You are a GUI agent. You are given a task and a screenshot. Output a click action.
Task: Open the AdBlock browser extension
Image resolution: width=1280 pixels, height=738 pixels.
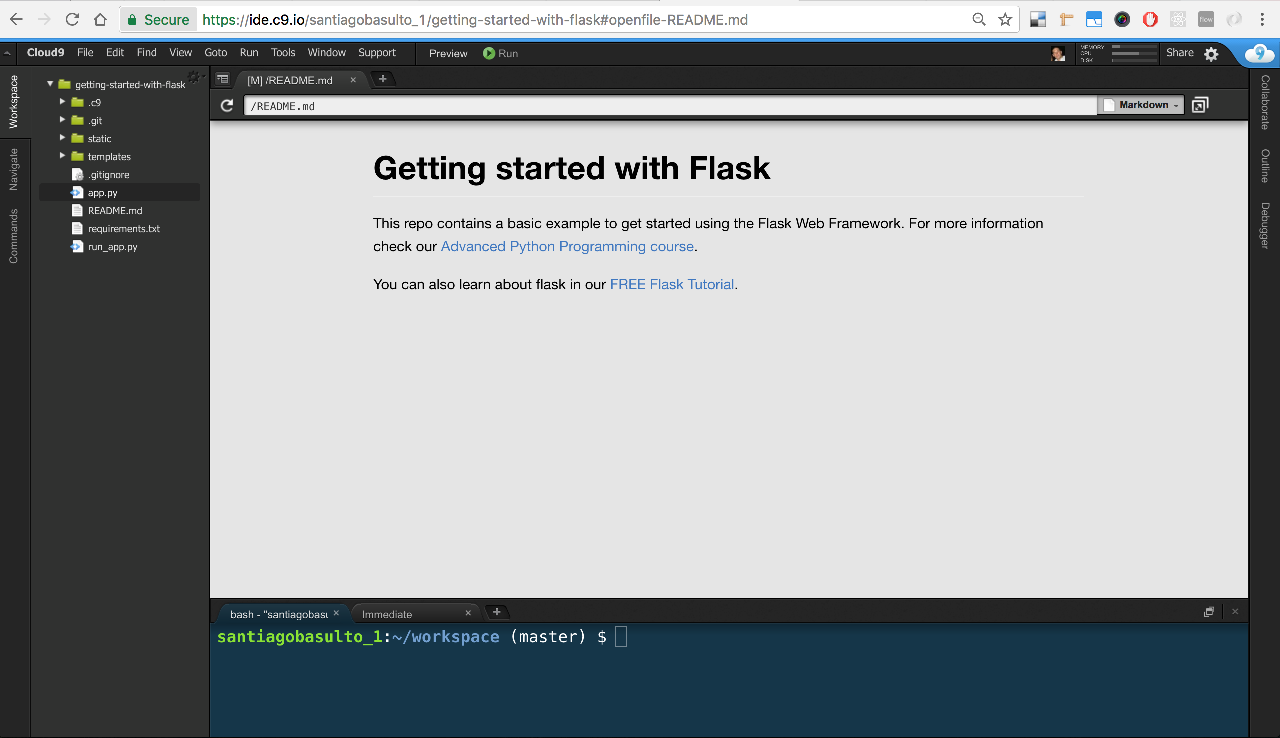1150,18
